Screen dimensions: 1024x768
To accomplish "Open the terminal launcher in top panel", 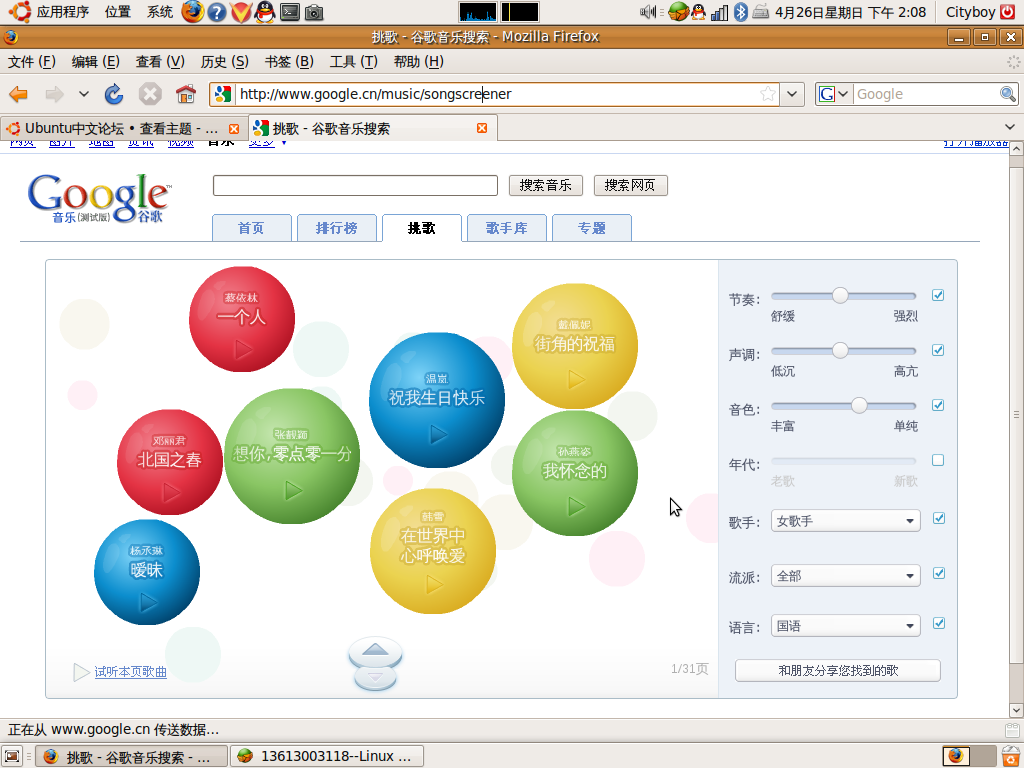I will 290,12.
